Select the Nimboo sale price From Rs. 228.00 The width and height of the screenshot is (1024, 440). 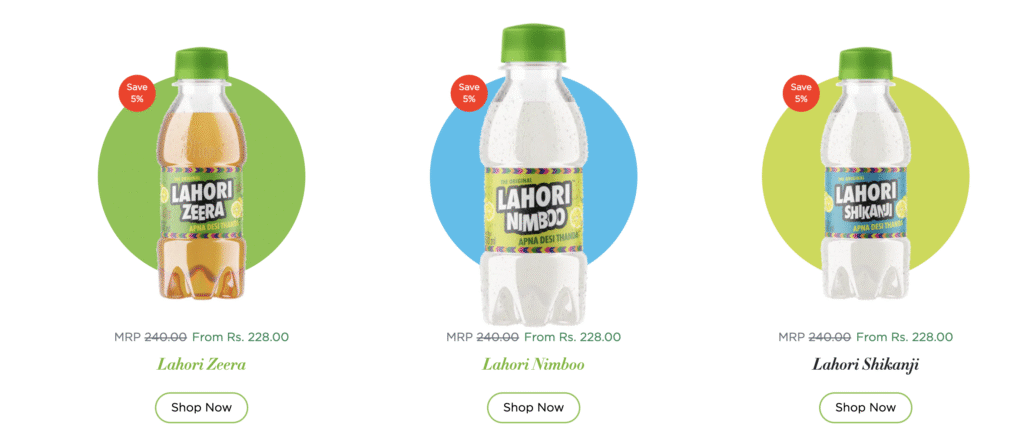[x=573, y=337]
